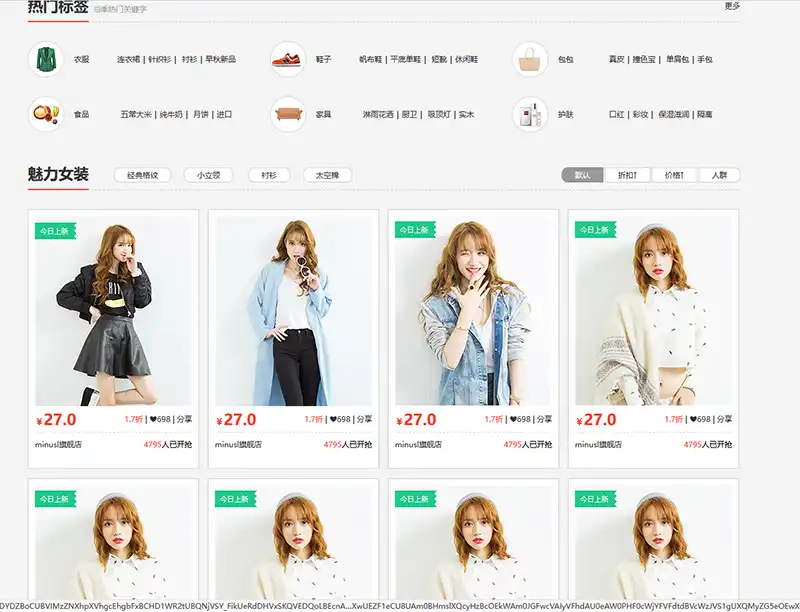Screen dimensions: 800x612
Task: Select the 人群 sort option
Action: pos(719,175)
